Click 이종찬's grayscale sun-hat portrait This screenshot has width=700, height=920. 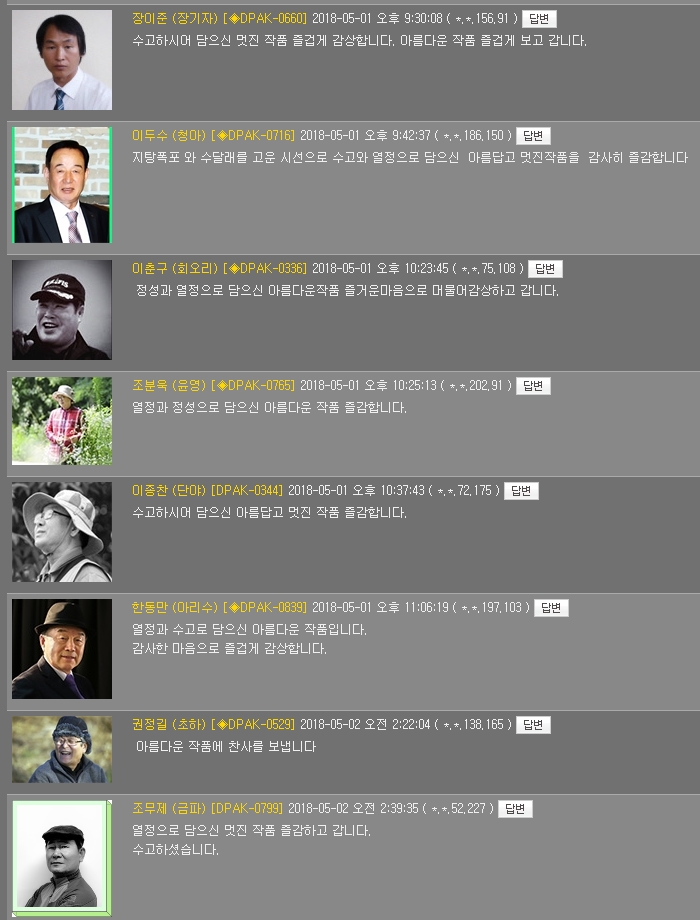(x=62, y=532)
